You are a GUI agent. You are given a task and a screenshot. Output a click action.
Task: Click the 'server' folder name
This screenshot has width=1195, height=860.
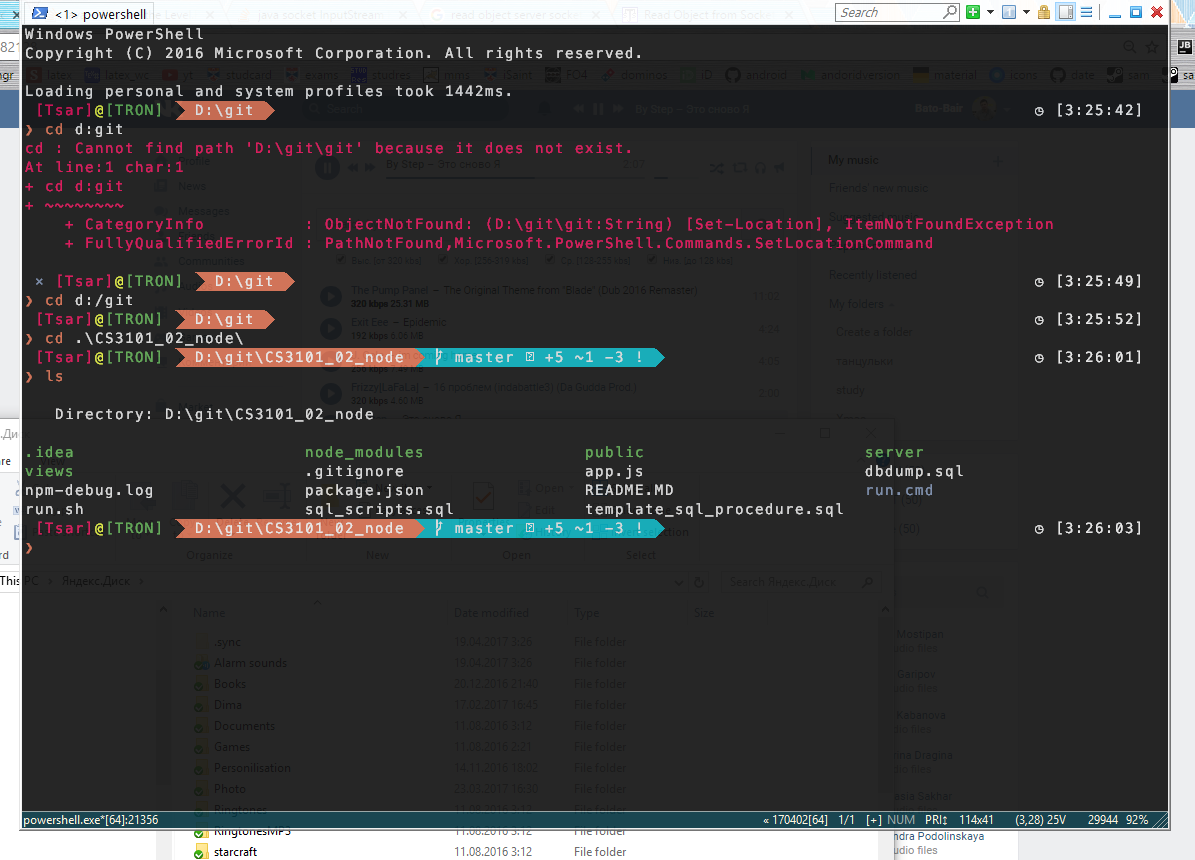click(x=893, y=452)
